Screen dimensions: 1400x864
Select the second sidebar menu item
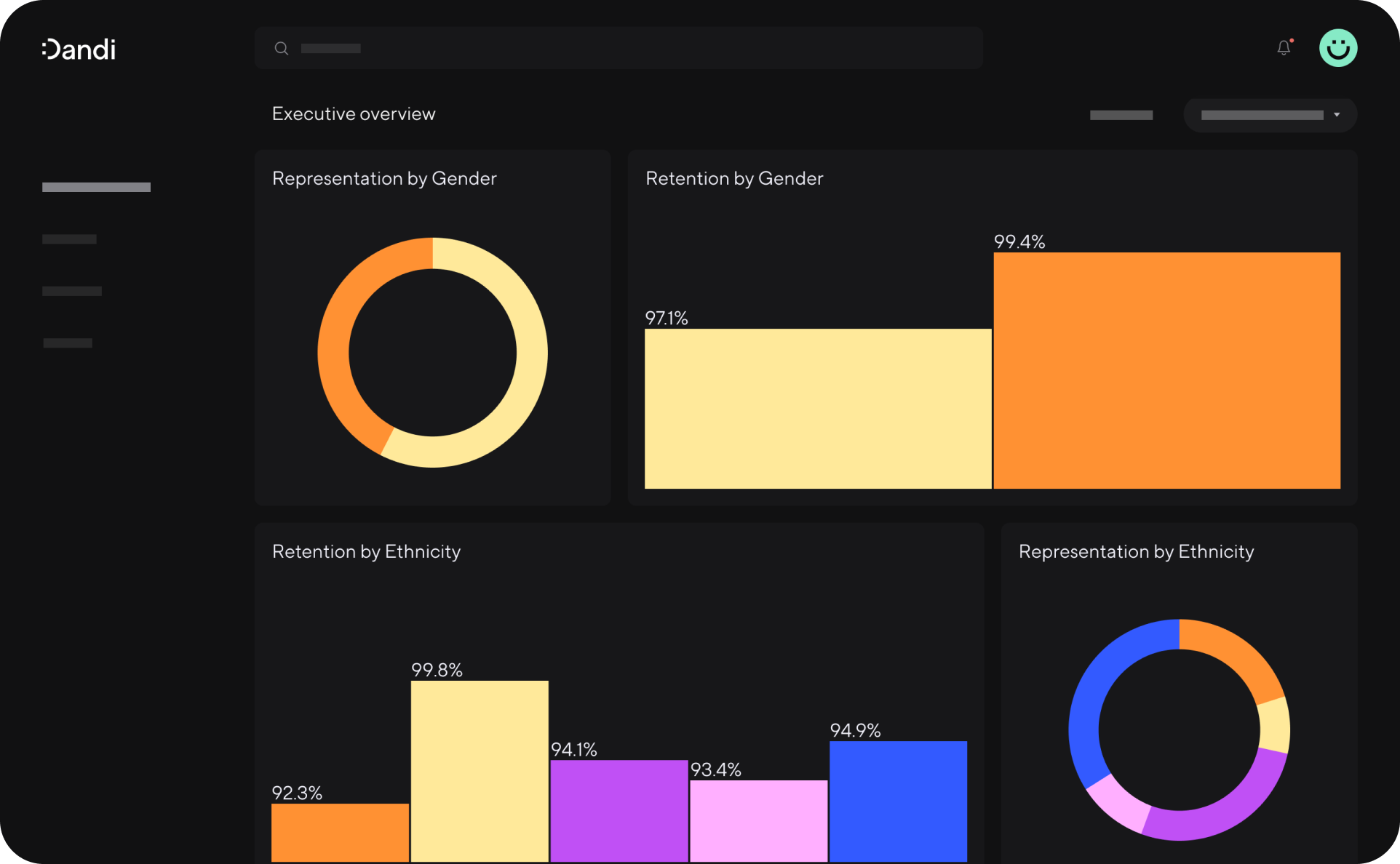tap(69, 239)
